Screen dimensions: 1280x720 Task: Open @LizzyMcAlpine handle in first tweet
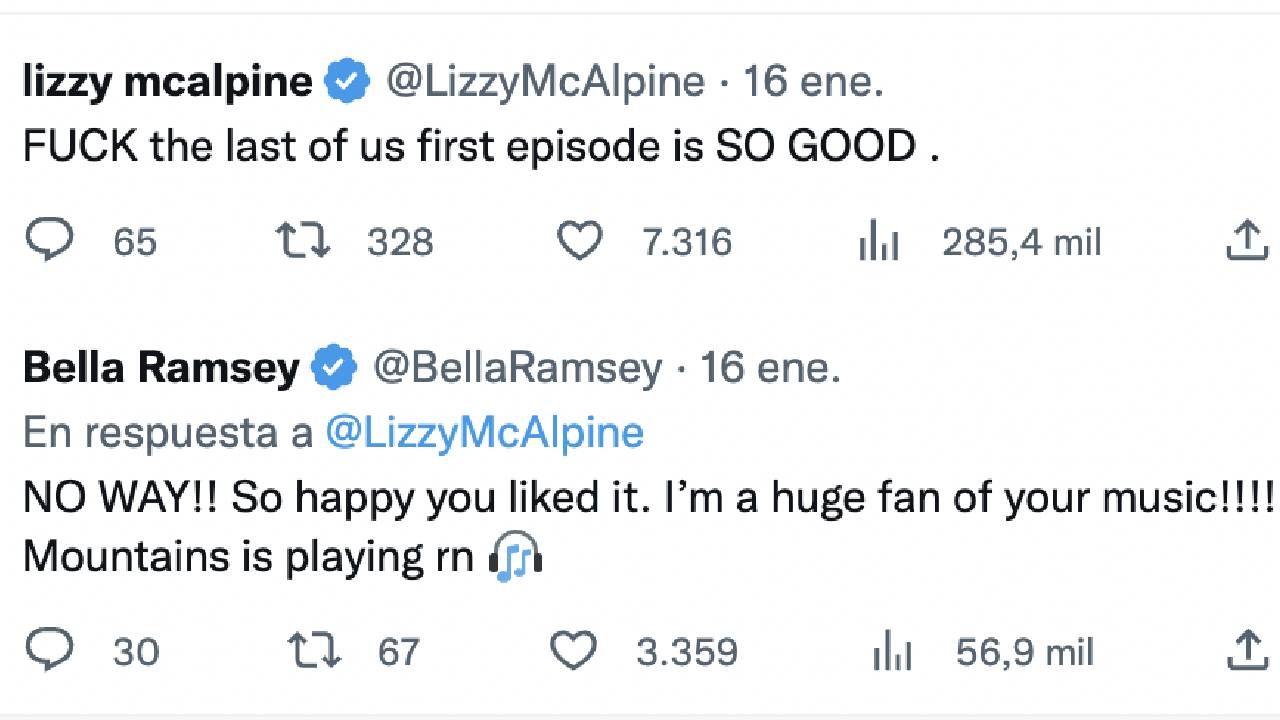[544, 82]
